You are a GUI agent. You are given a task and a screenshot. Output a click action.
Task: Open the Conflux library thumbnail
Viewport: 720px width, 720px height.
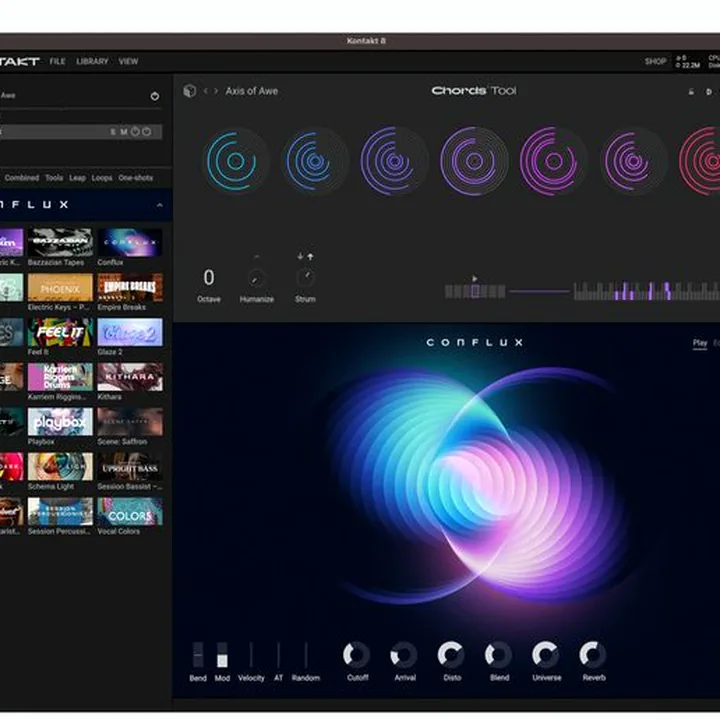[x=130, y=242]
